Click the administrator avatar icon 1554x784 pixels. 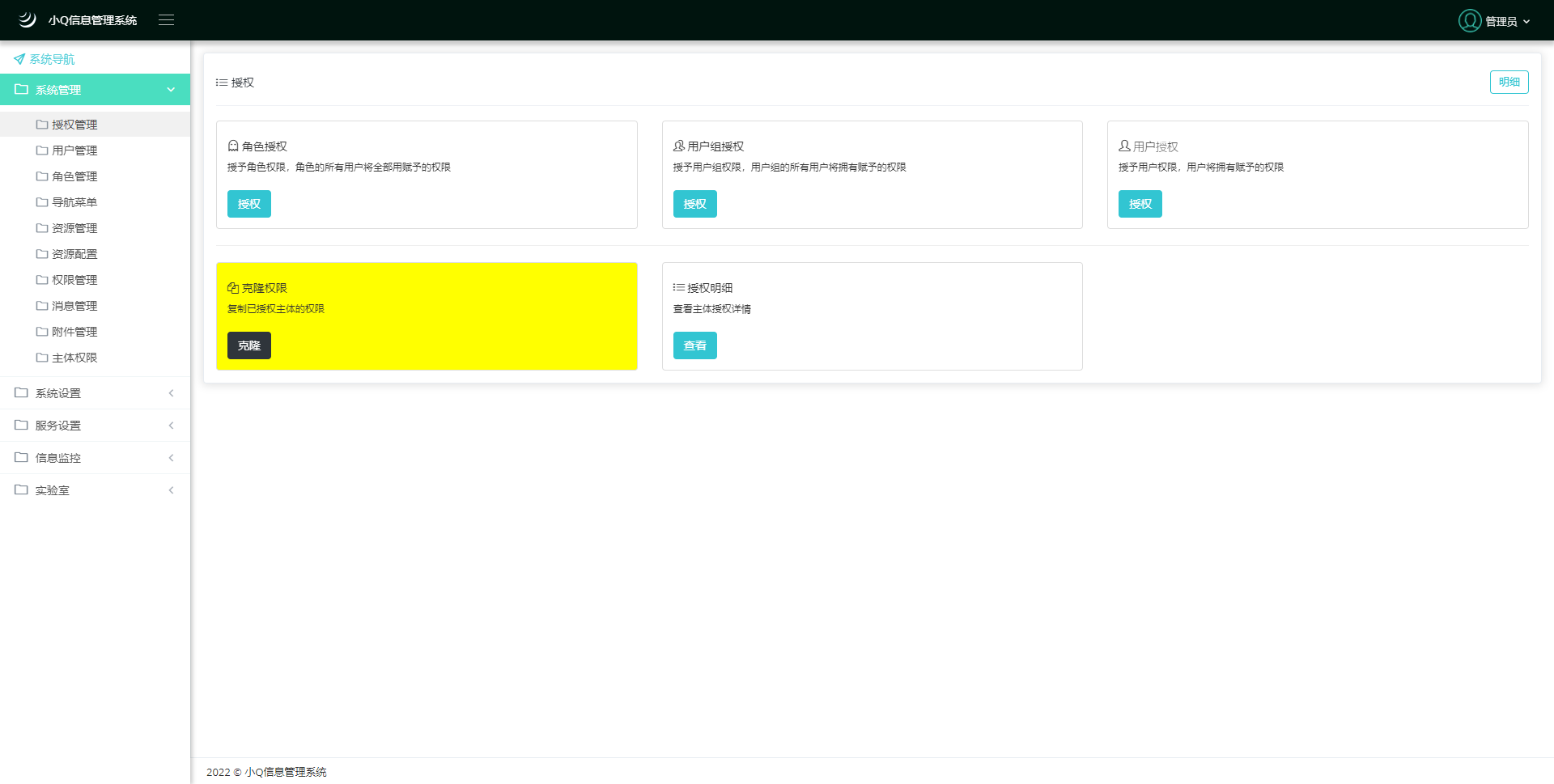point(1469,21)
